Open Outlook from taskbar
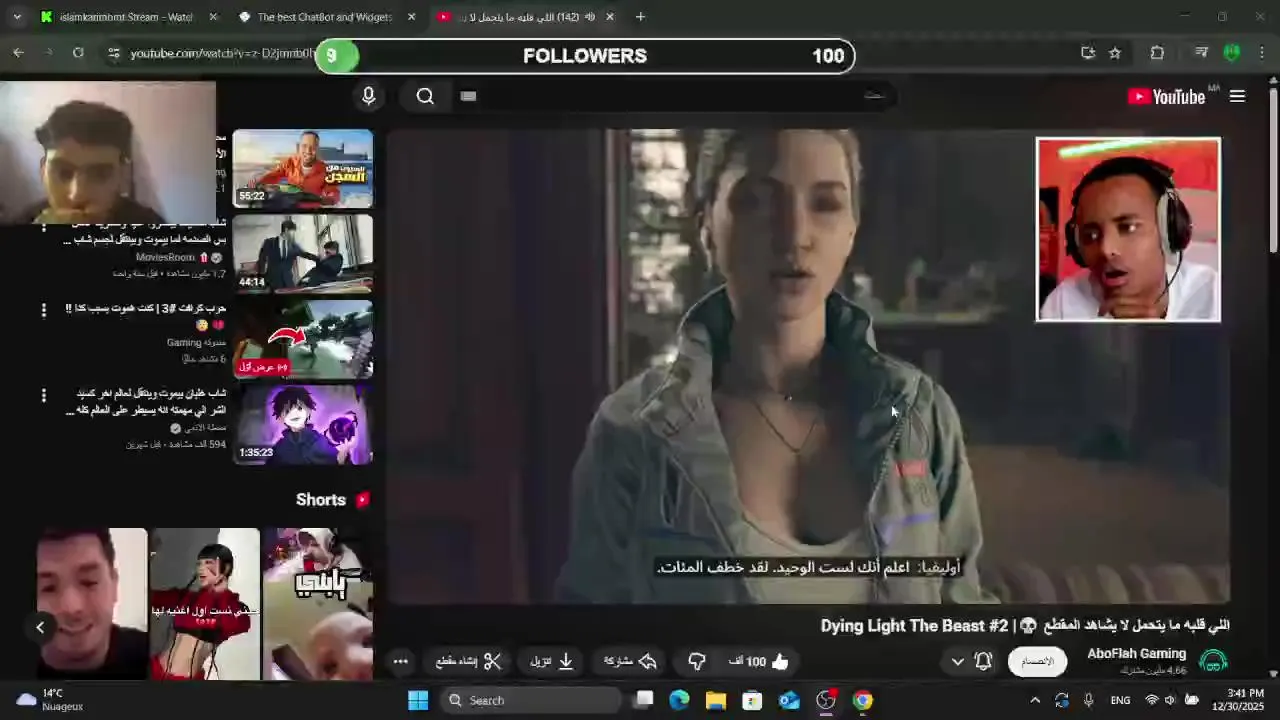 [789, 700]
